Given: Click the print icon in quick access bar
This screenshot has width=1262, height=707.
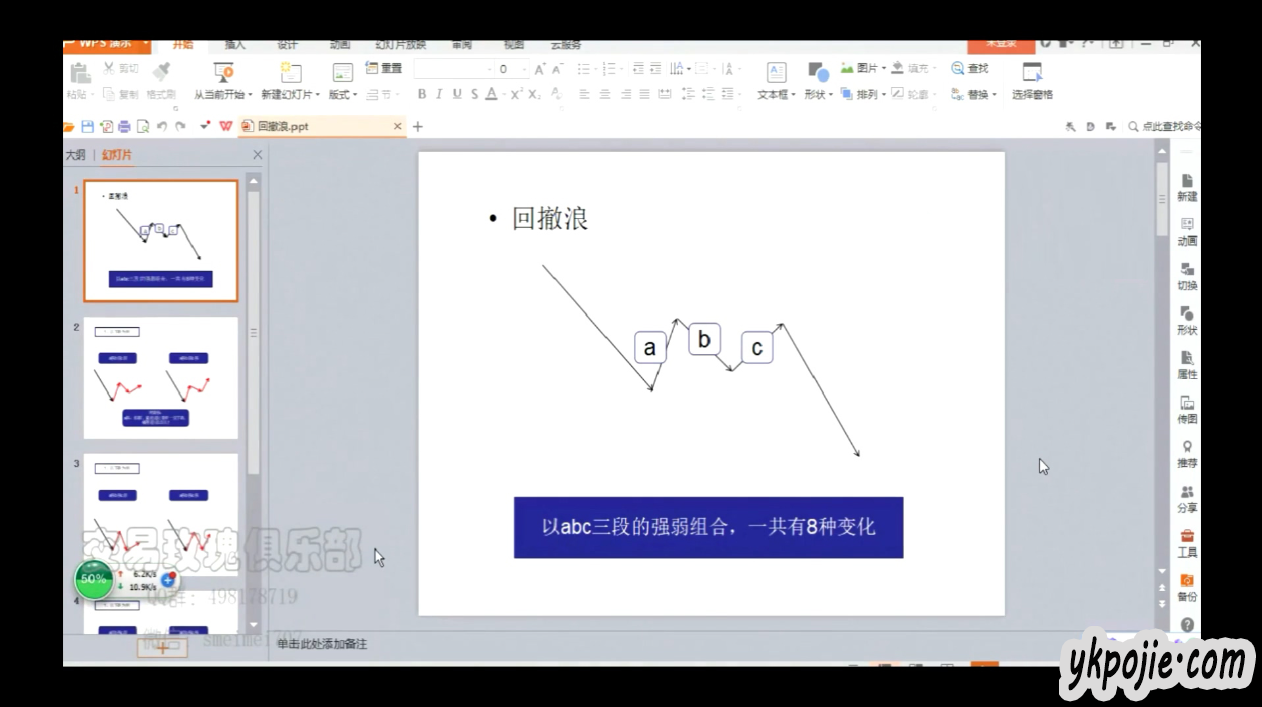Looking at the screenshot, I should [124, 127].
